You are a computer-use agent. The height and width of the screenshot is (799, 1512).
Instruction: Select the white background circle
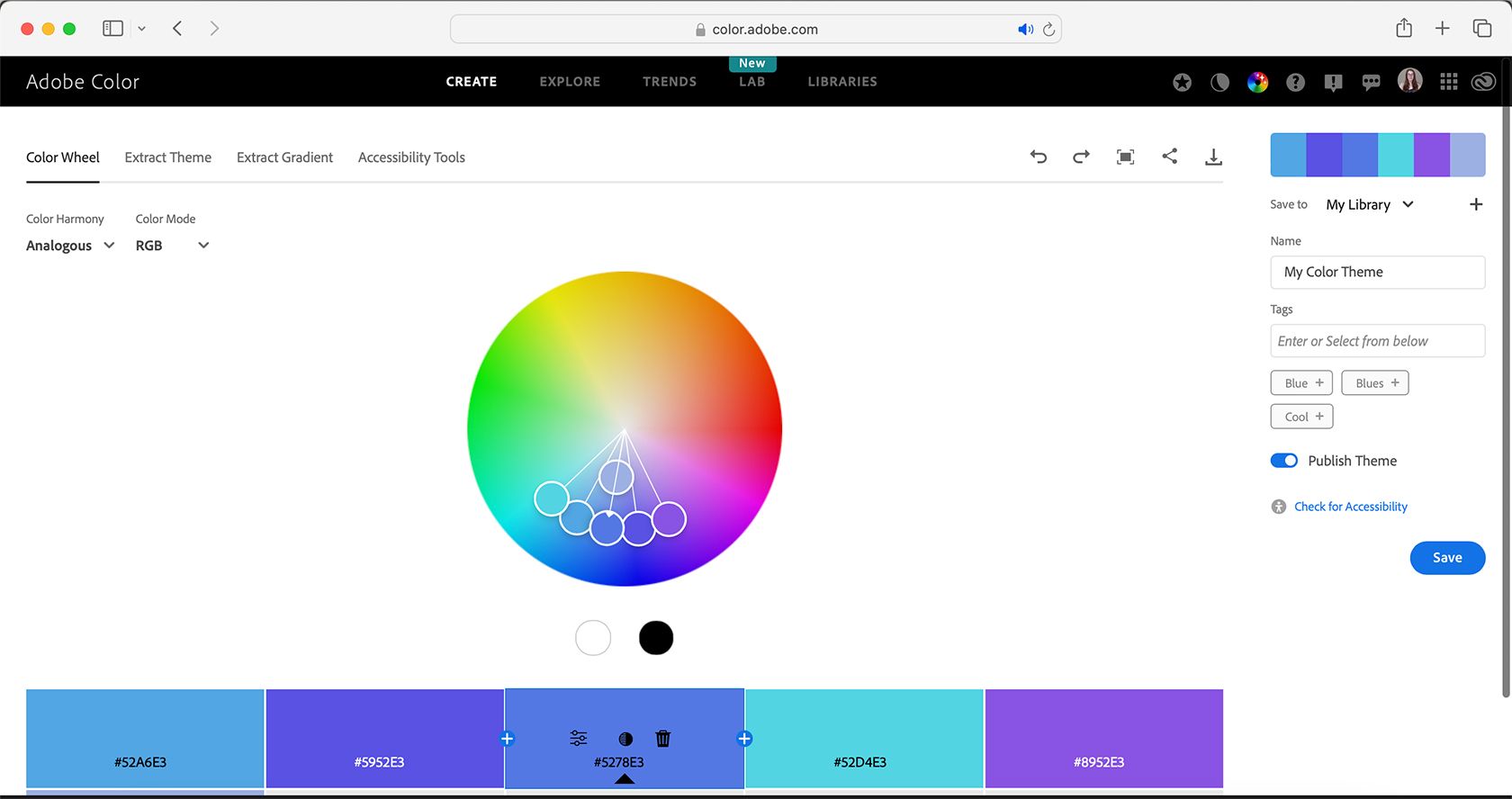(593, 638)
